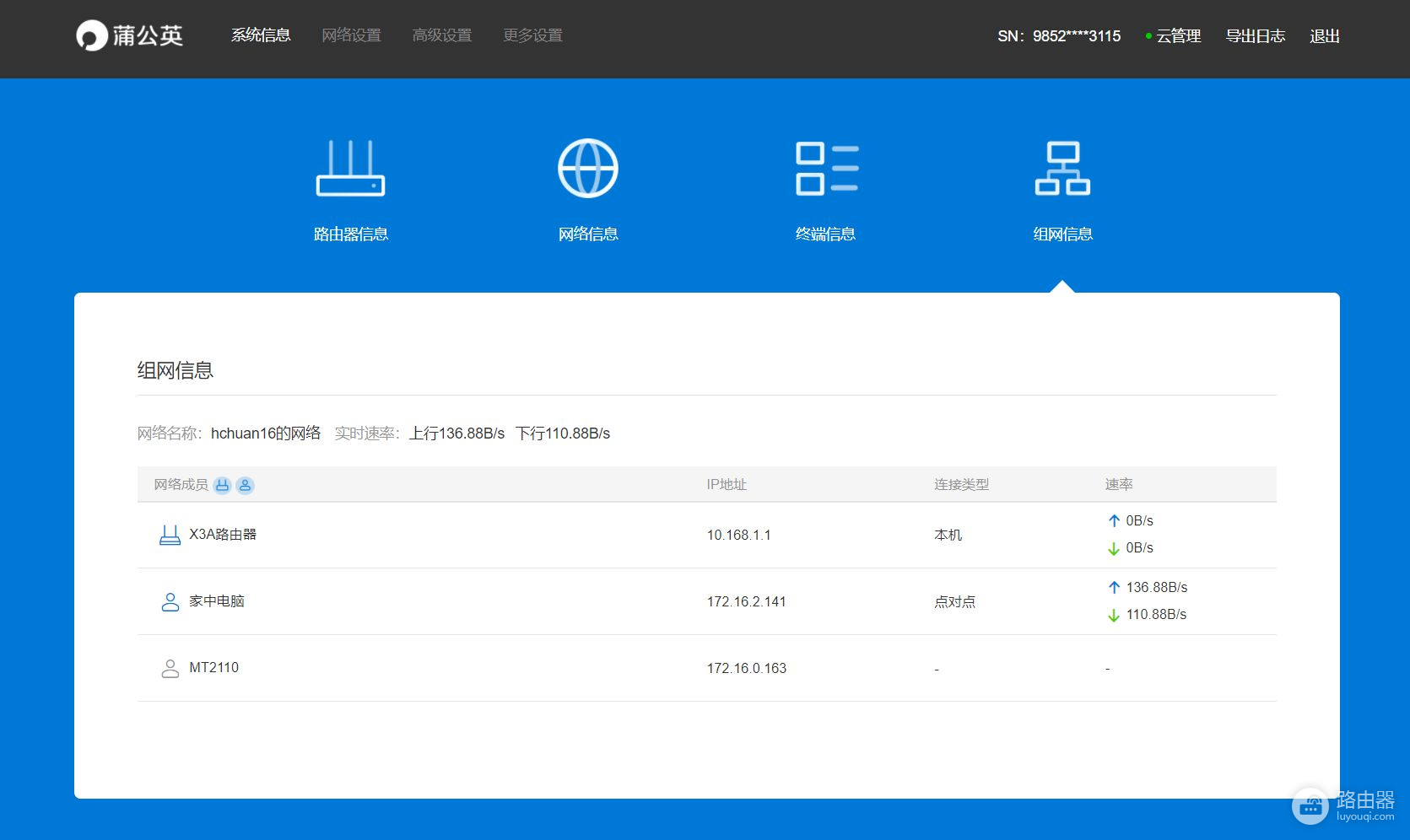Select the MT2110 member name
This screenshot has width=1410, height=840.
(213, 667)
